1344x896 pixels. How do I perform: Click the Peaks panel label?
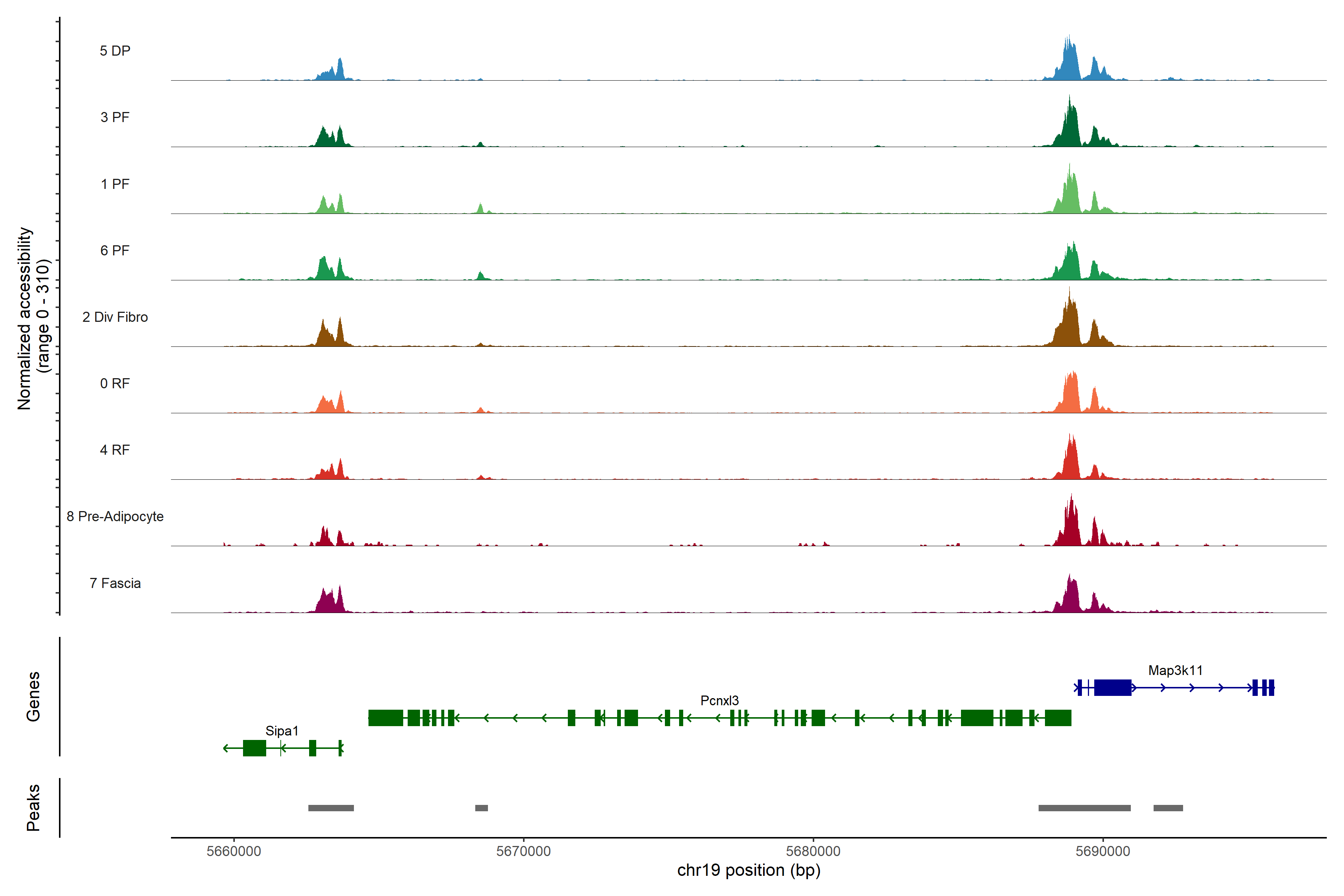pyautogui.click(x=33, y=808)
